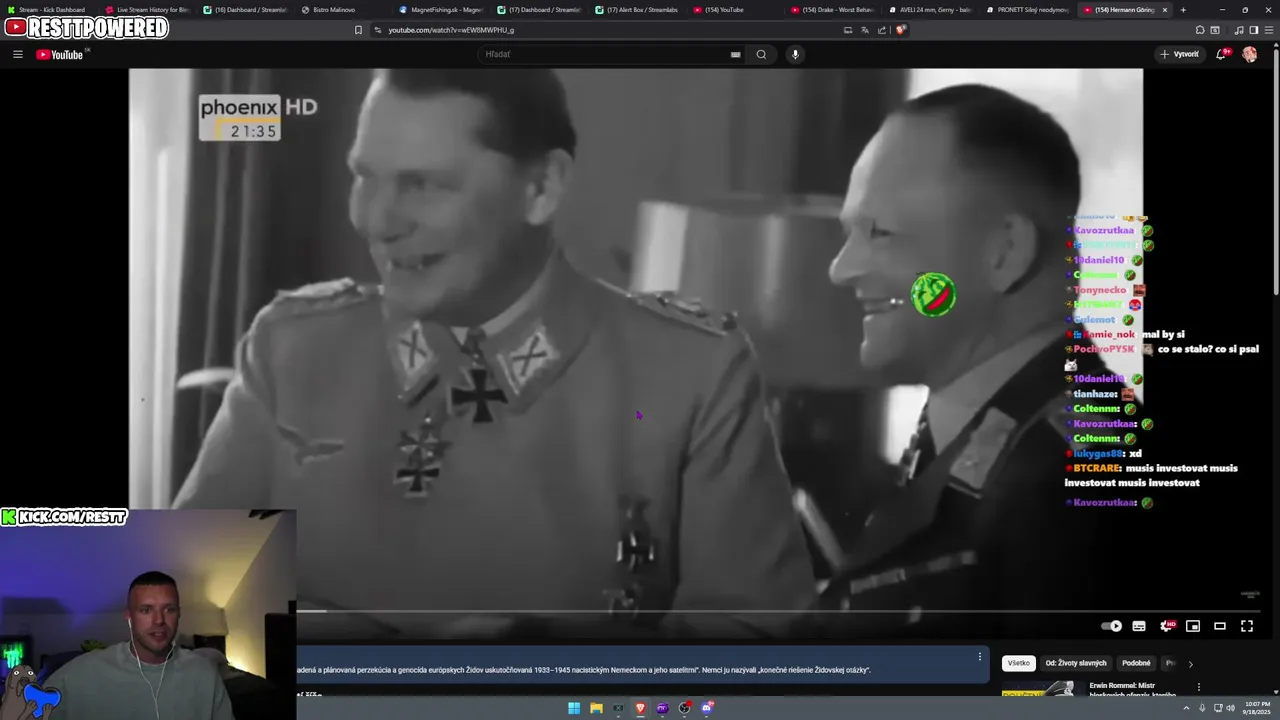
Task: Enter full screen video mode
Action: 1247,626
